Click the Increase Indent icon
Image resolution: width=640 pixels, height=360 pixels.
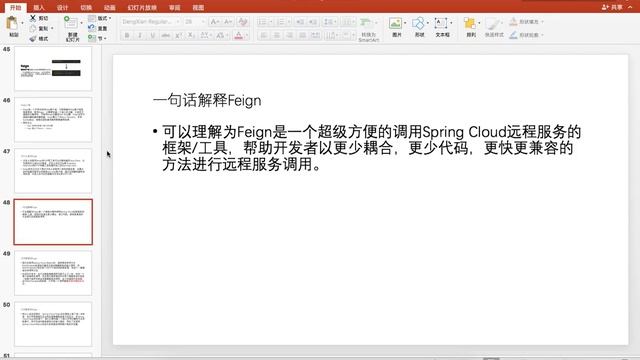[x=313, y=22]
